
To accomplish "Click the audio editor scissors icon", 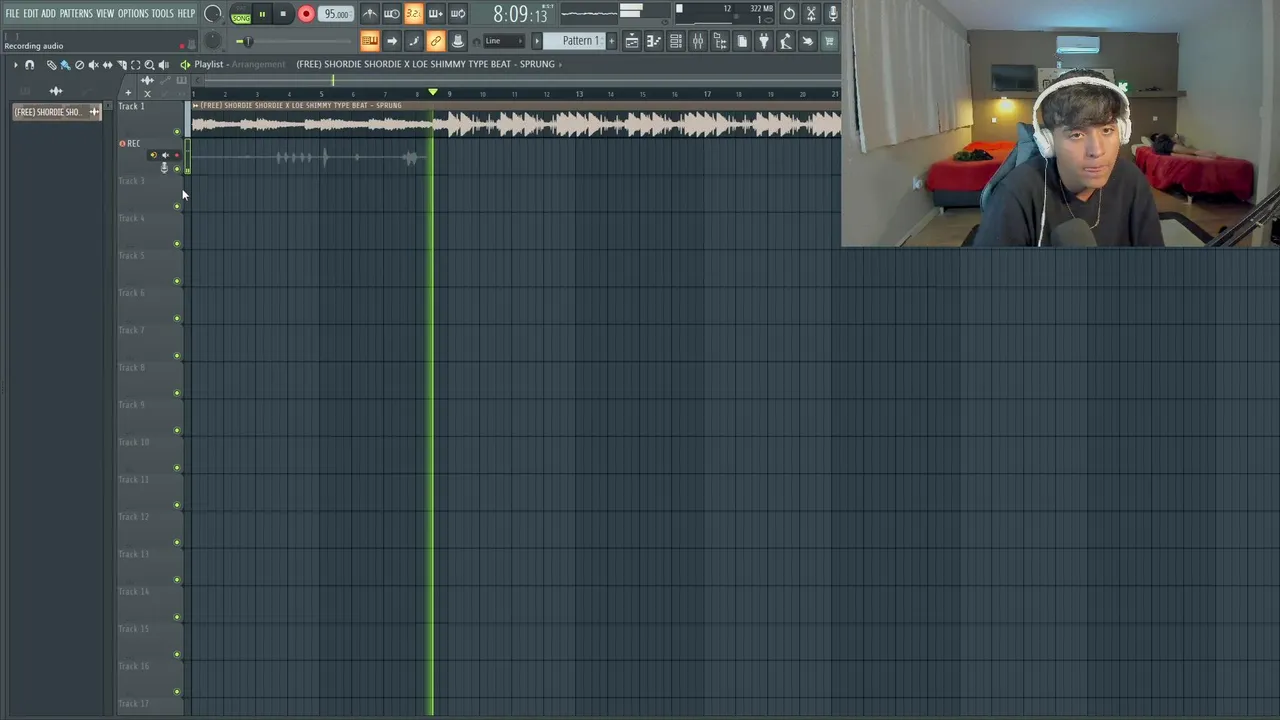I will 811,14.
